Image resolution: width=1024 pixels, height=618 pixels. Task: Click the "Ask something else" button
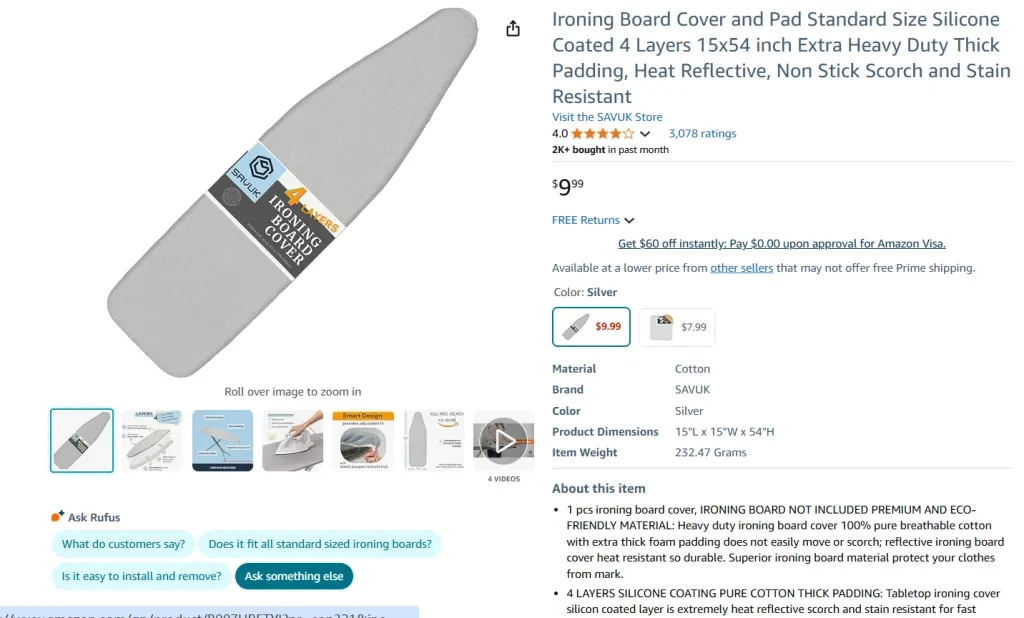(x=294, y=576)
